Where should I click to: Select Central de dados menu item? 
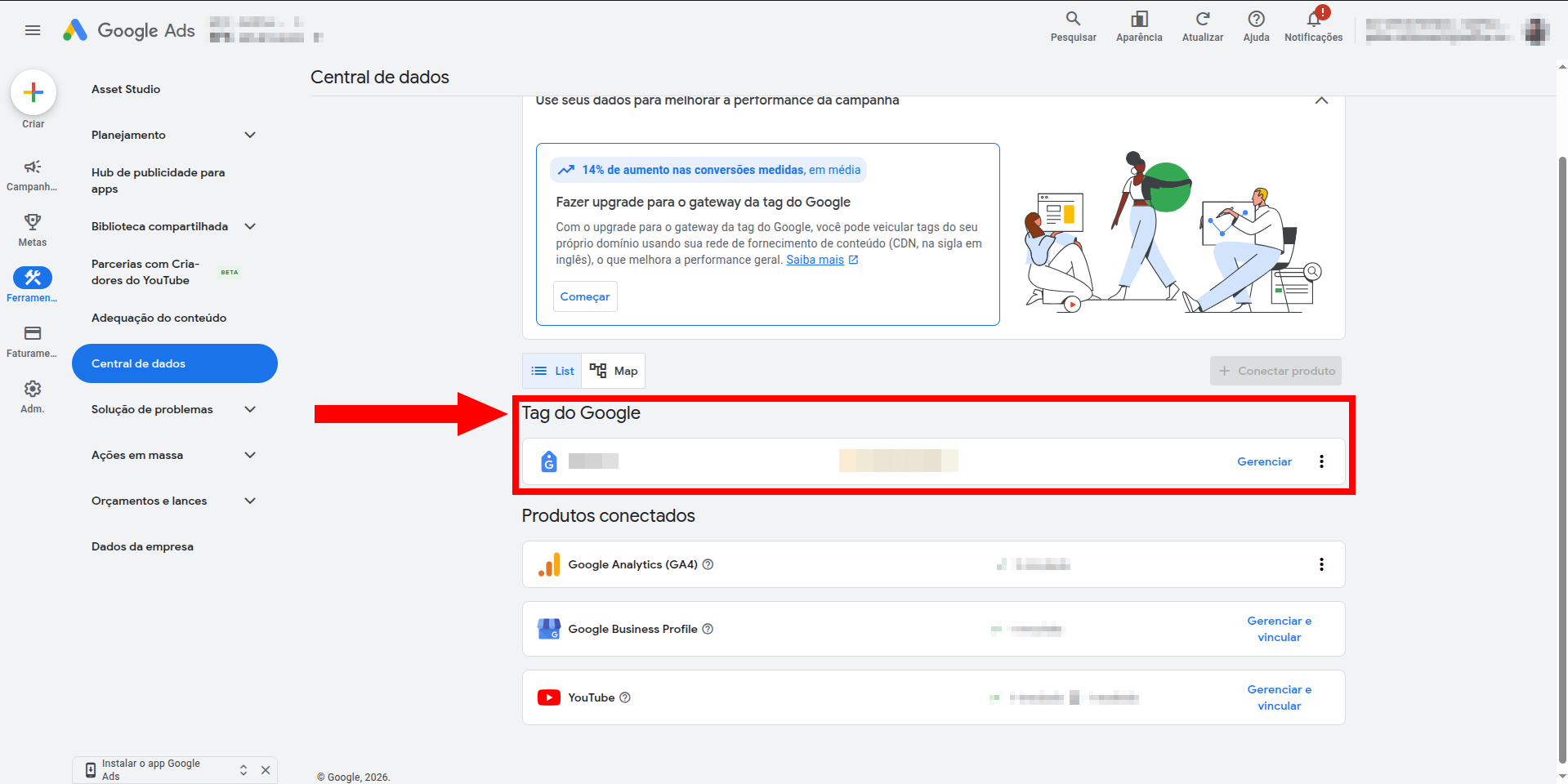click(175, 363)
